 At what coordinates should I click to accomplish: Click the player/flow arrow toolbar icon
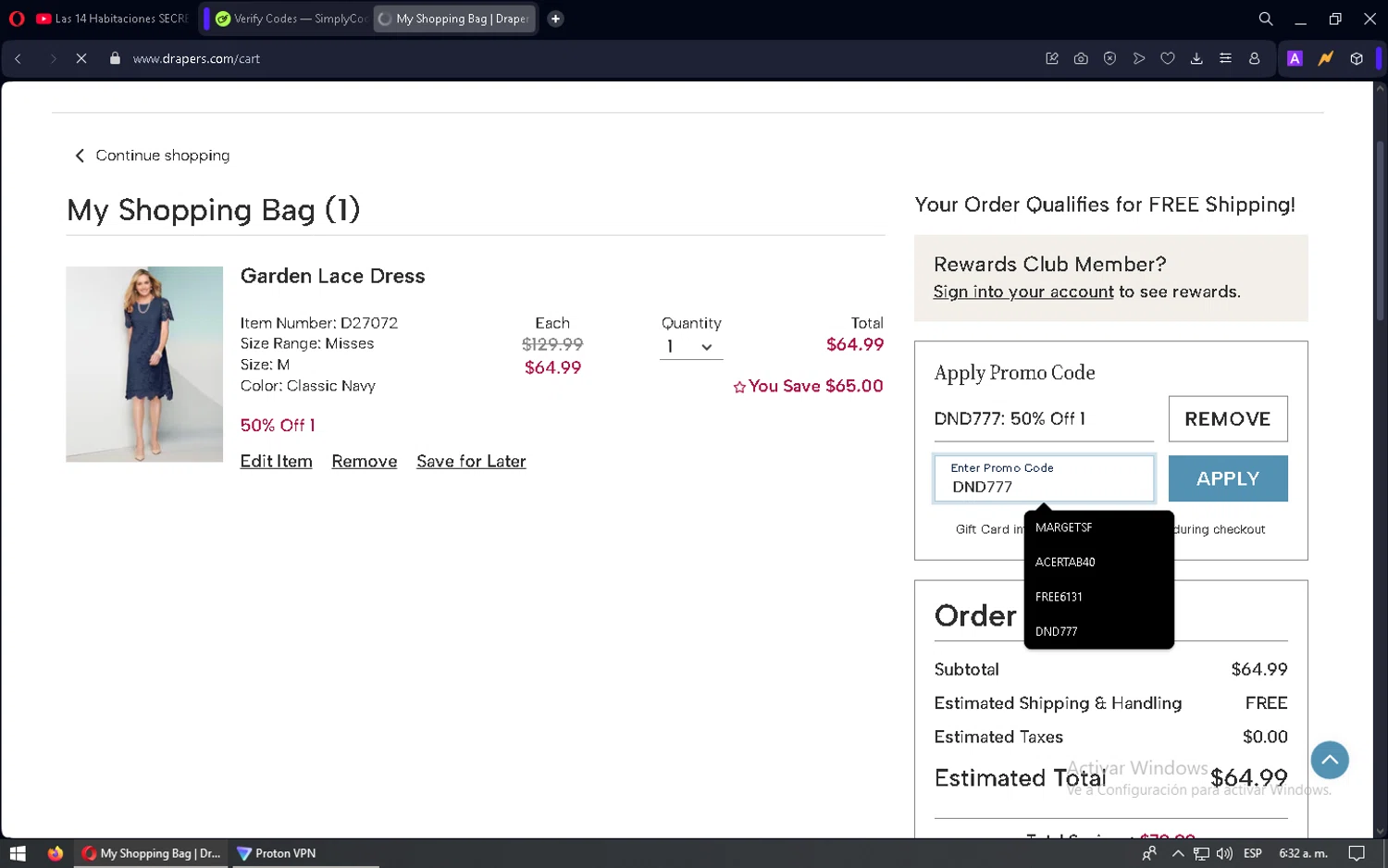point(1139,58)
